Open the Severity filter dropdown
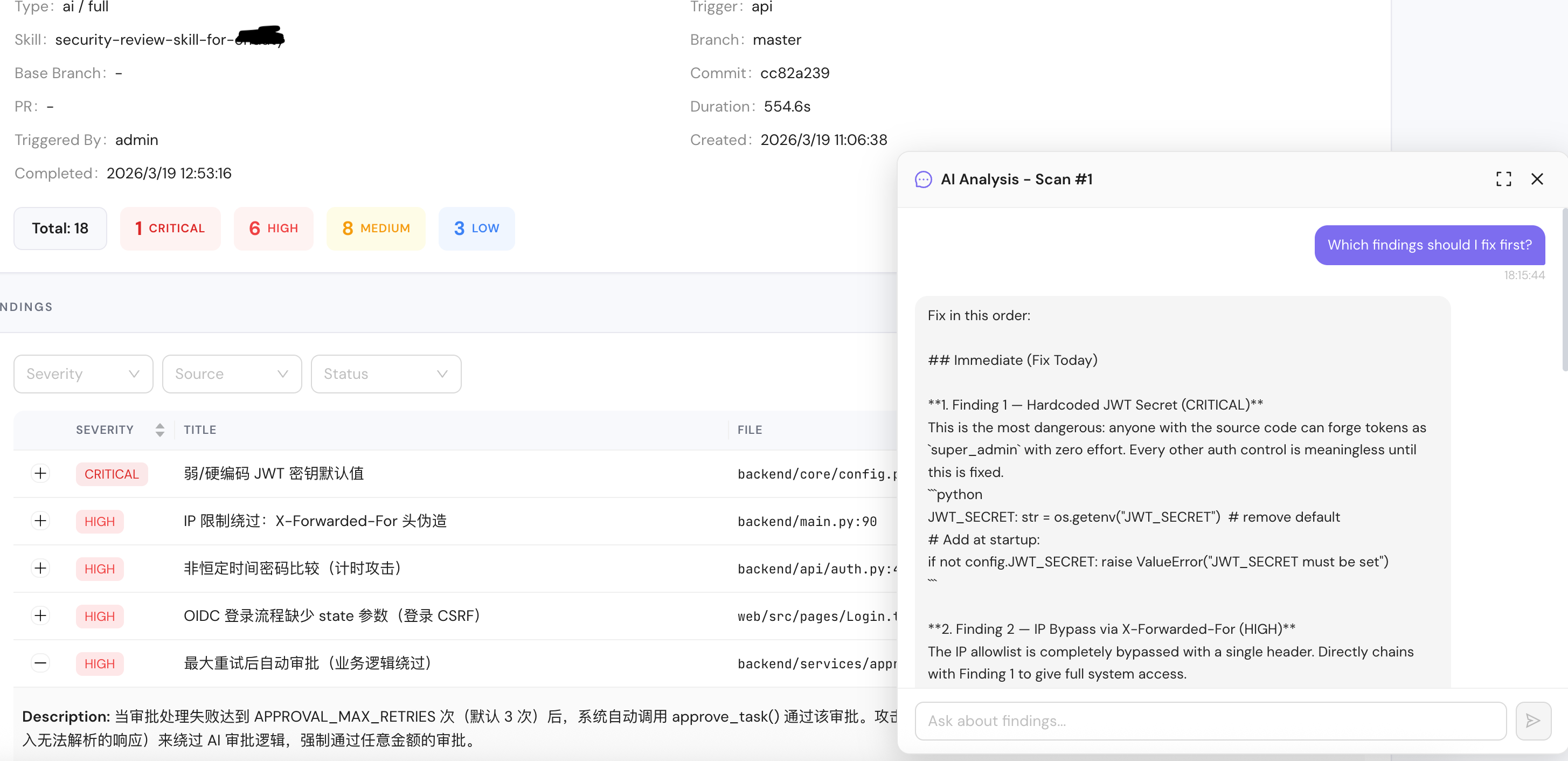Screen dimensions: 1568x761 pos(84,374)
